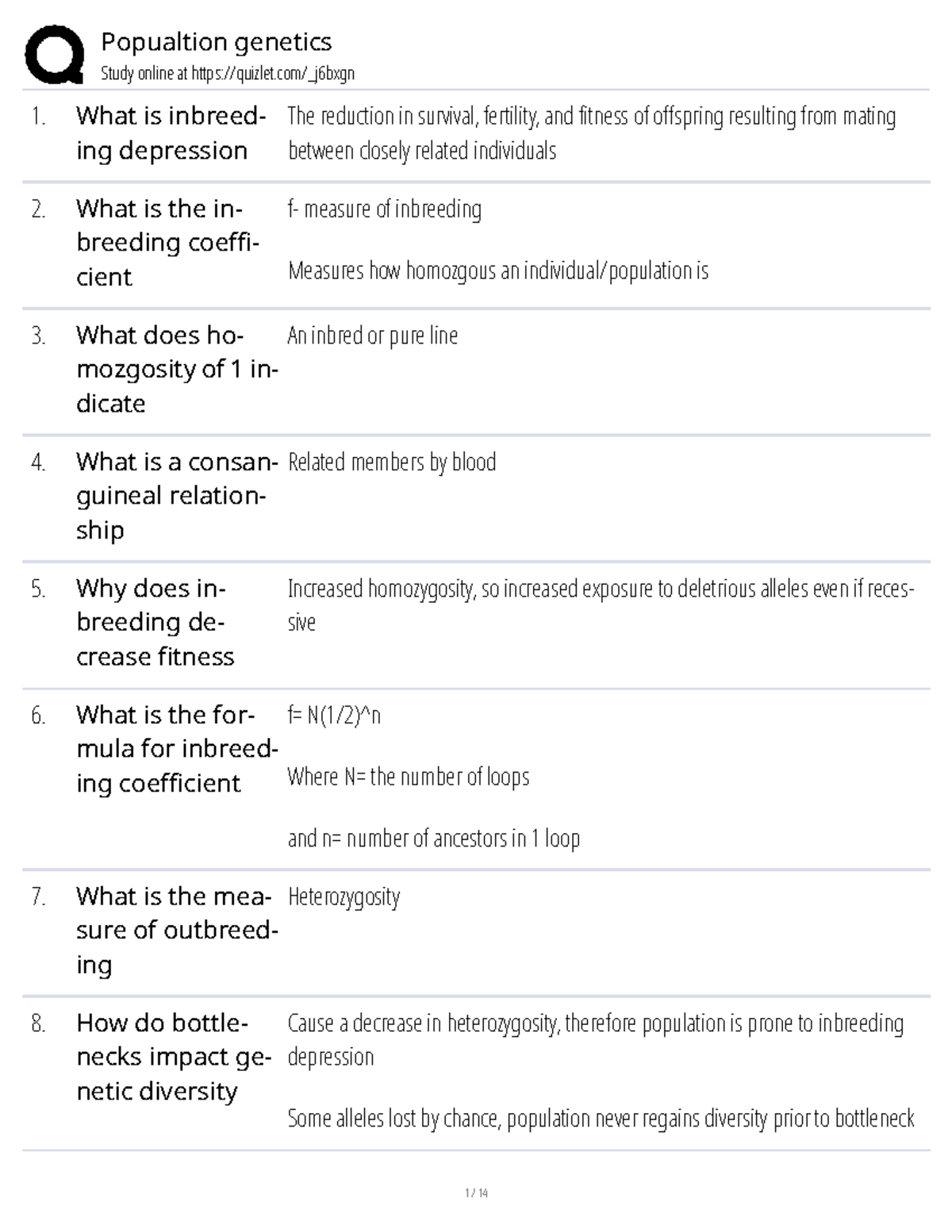Click the formula 'f= N(1/2)^n'

point(334,716)
